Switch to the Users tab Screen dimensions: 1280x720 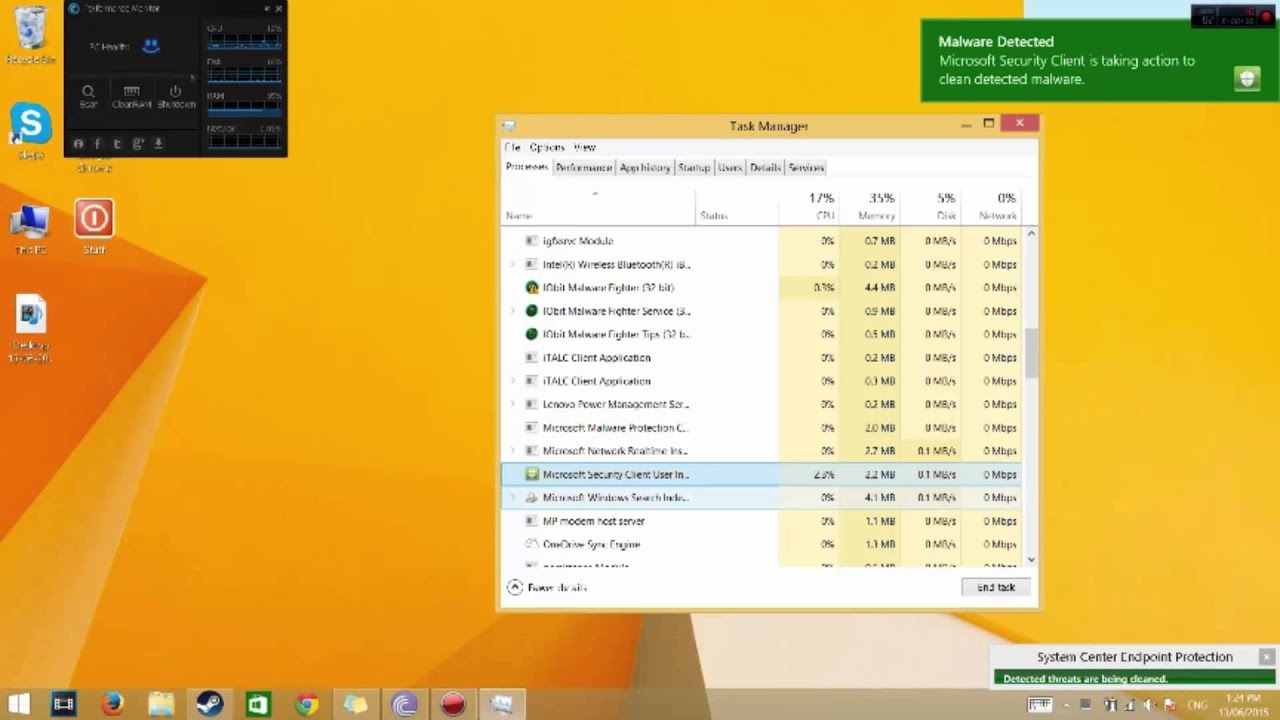tap(730, 168)
